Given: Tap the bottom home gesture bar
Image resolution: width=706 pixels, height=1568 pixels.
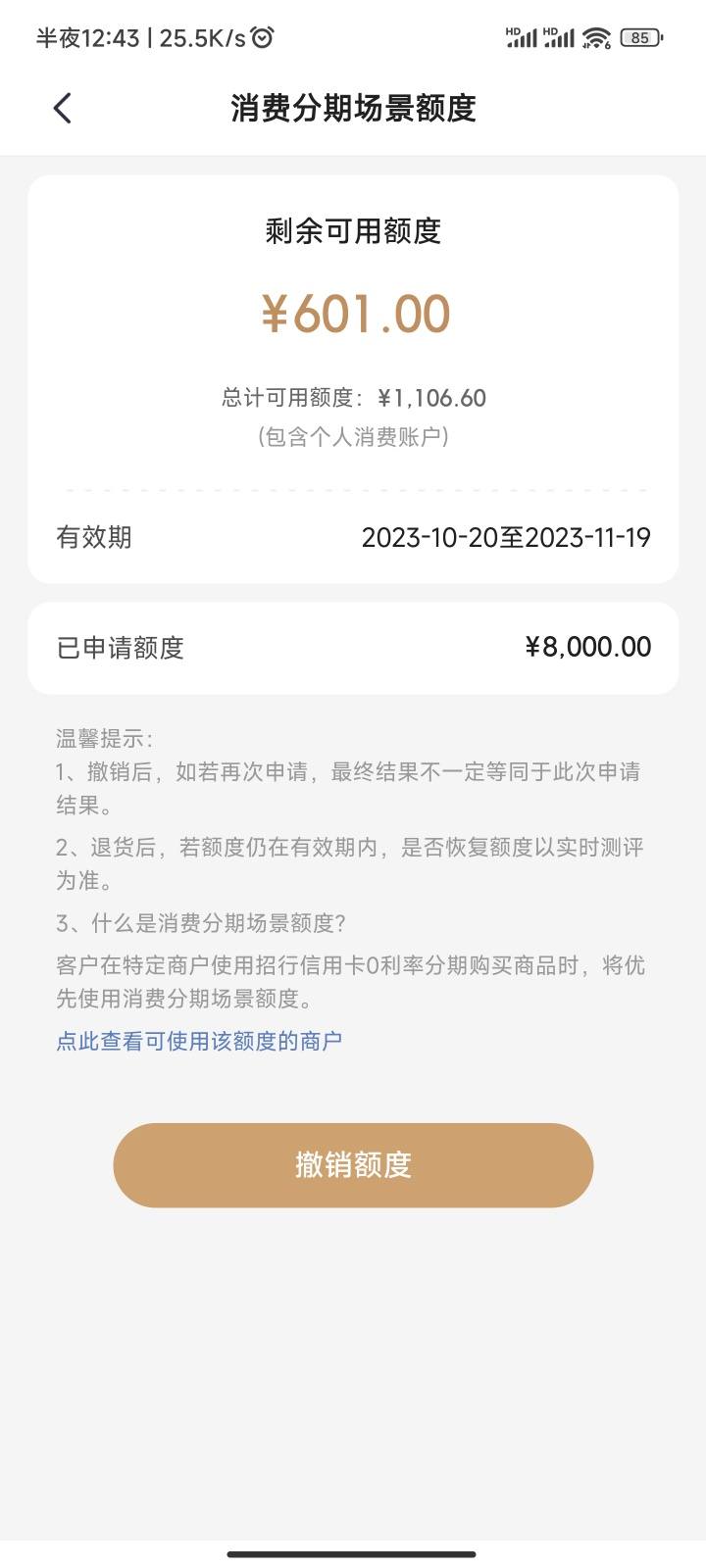Looking at the screenshot, I should pyautogui.click(x=352, y=1553).
